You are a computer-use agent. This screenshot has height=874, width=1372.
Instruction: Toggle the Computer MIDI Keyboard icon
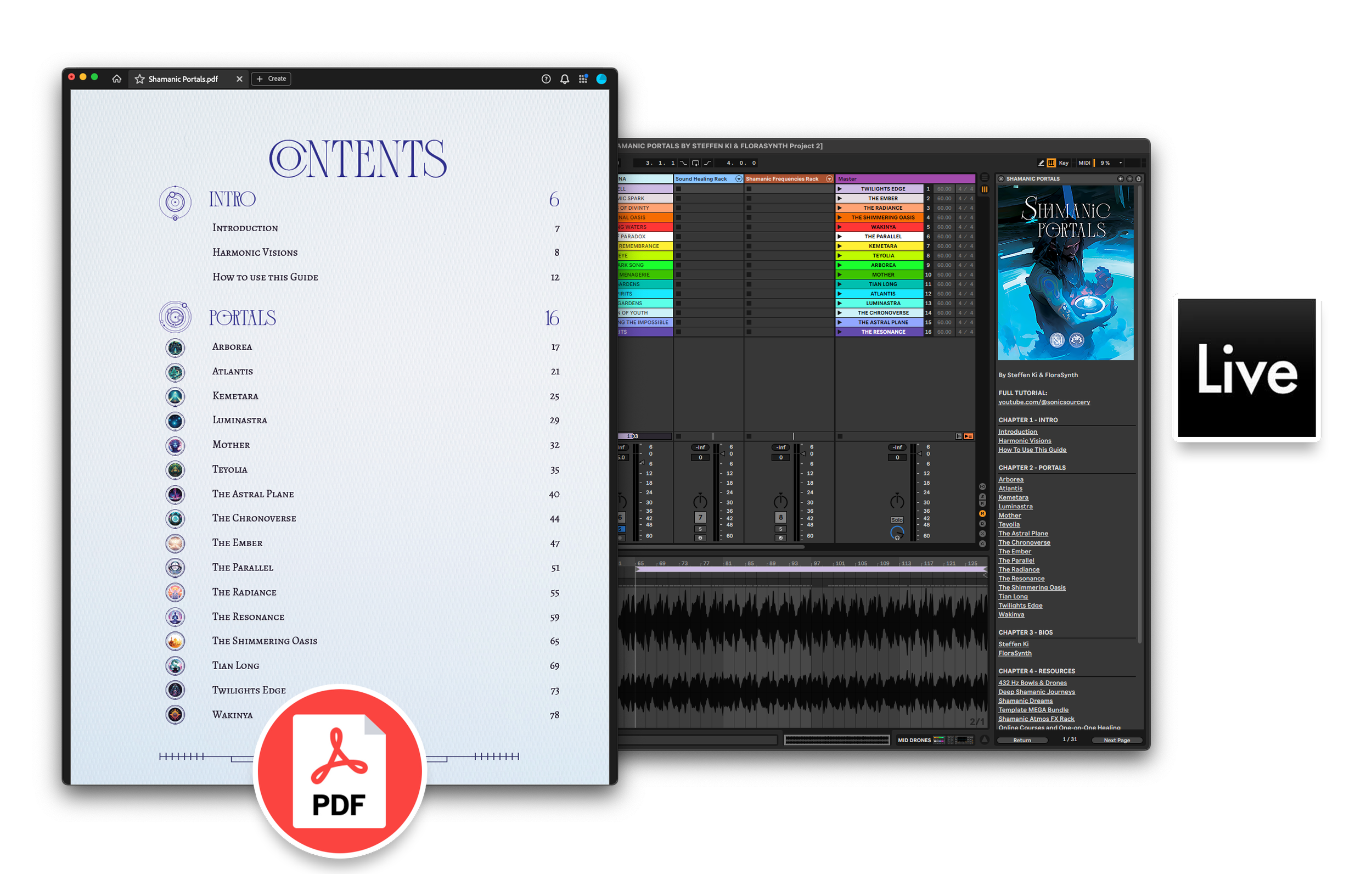click(1051, 163)
